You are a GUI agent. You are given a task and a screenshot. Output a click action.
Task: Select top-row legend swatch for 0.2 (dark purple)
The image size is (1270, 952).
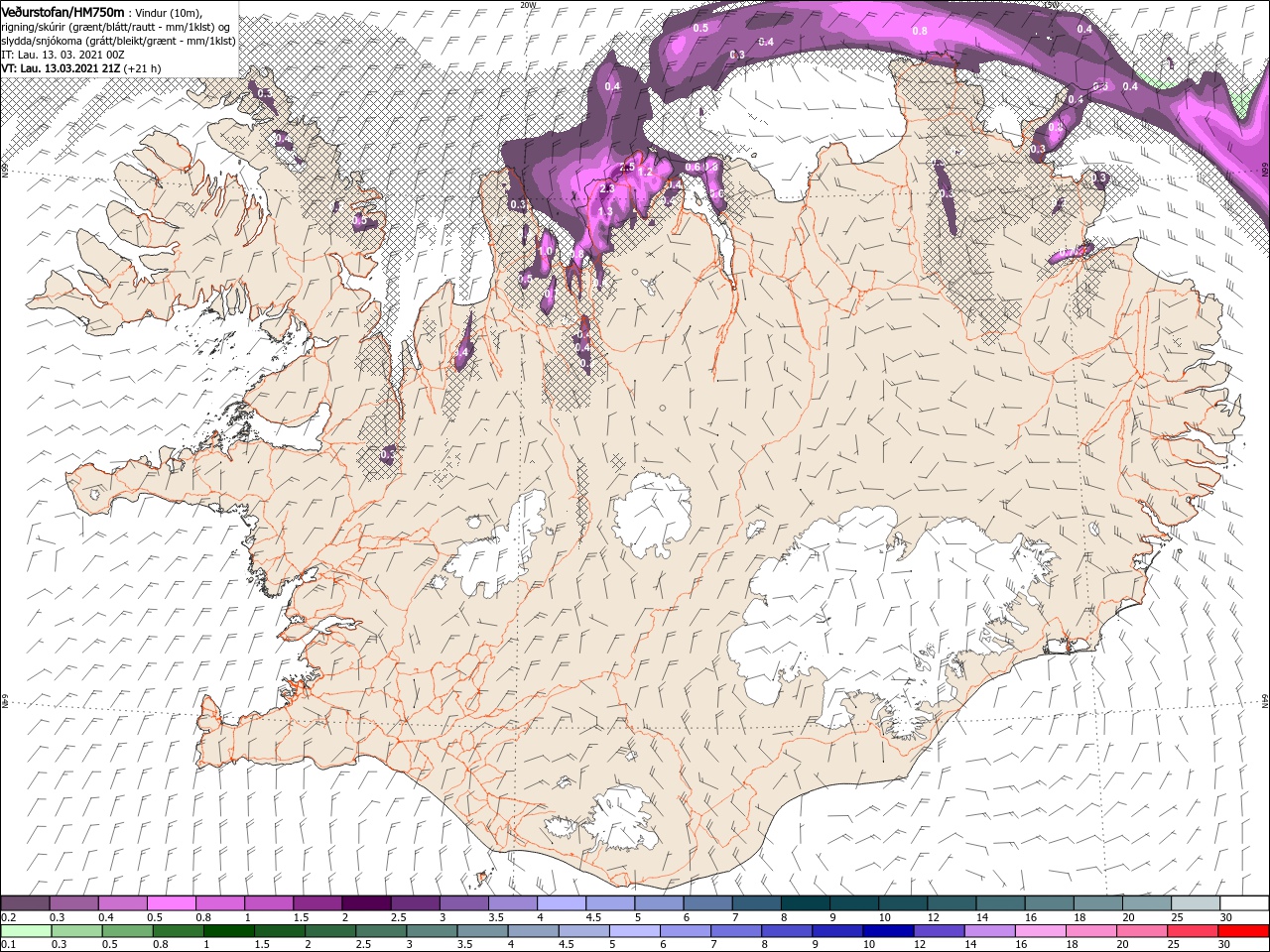point(25,903)
